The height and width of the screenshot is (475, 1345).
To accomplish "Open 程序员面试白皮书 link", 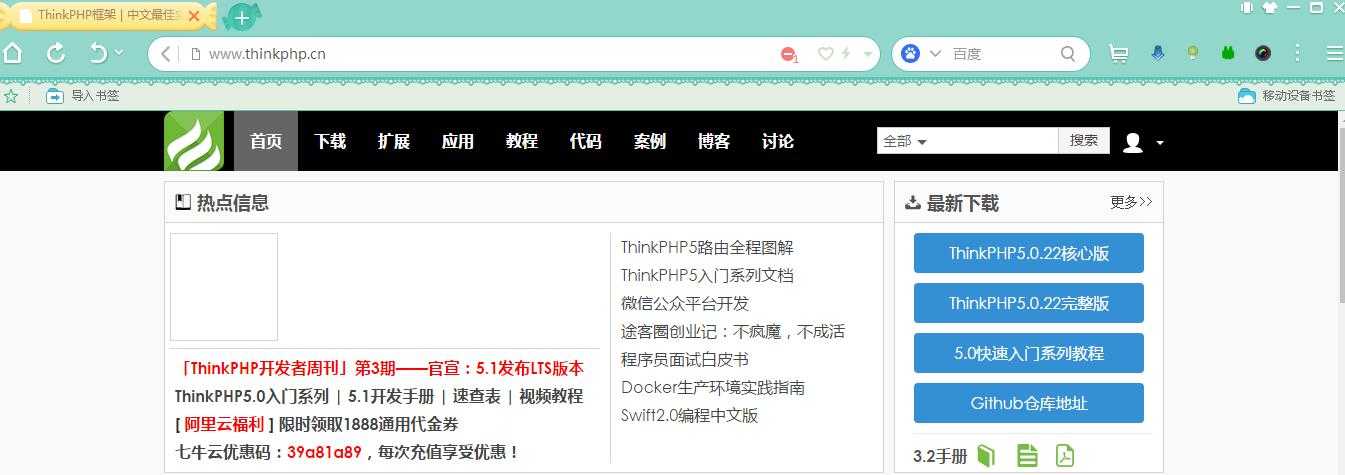I will 685,359.
